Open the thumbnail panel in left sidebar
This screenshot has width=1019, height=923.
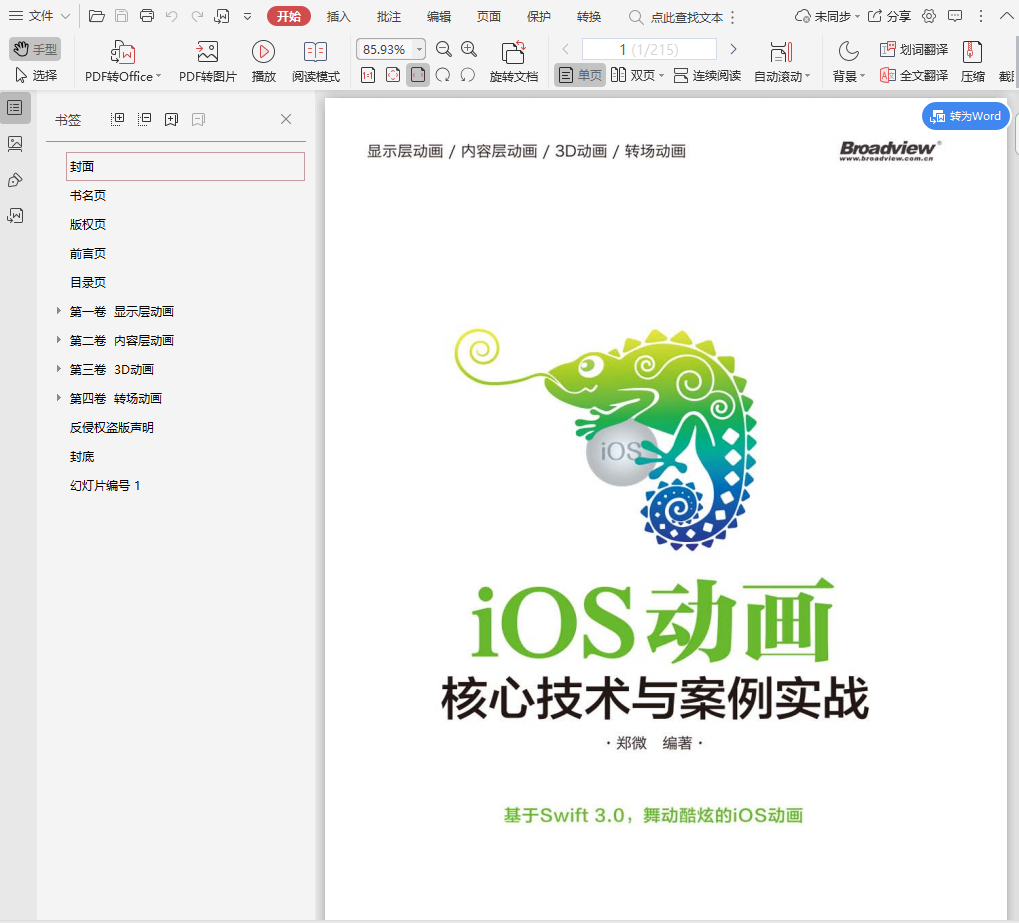pyautogui.click(x=15, y=144)
